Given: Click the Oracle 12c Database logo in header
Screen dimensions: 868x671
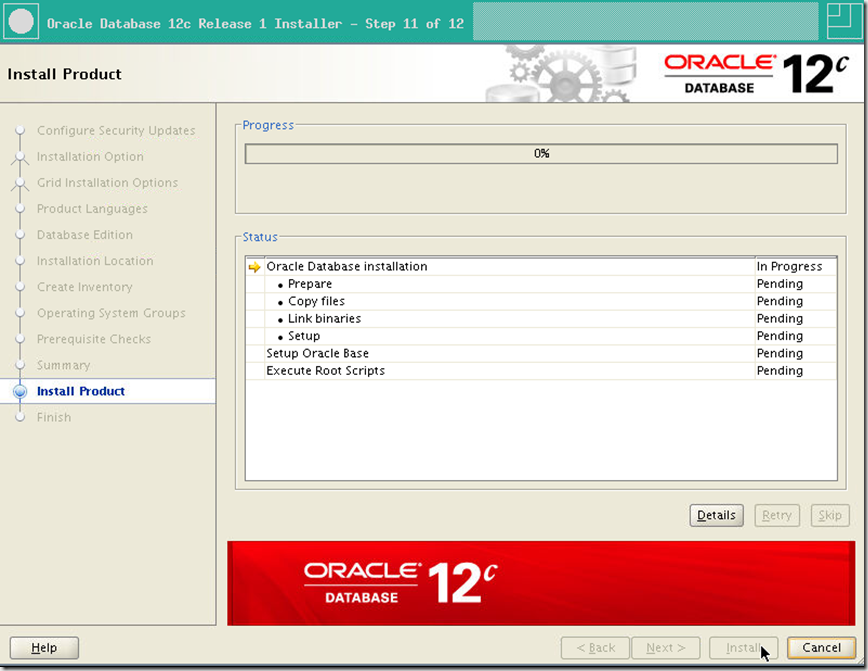Looking at the screenshot, I should point(756,74).
